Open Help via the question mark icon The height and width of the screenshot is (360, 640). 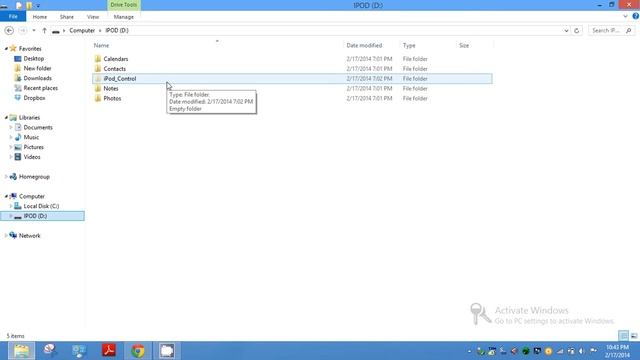coord(636,16)
